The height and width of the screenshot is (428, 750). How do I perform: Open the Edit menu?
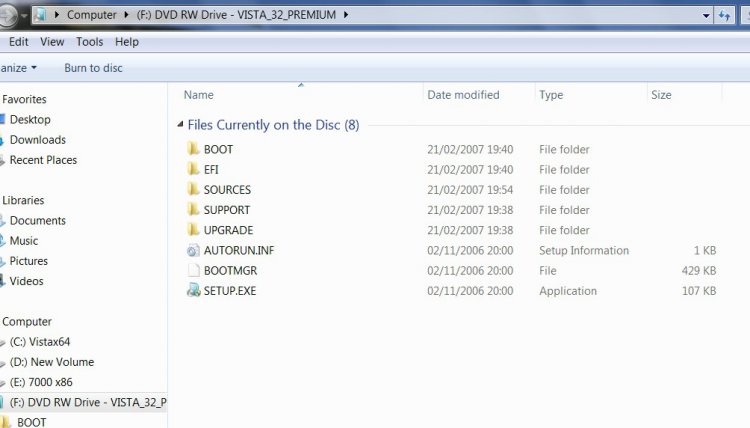(x=19, y=42)
